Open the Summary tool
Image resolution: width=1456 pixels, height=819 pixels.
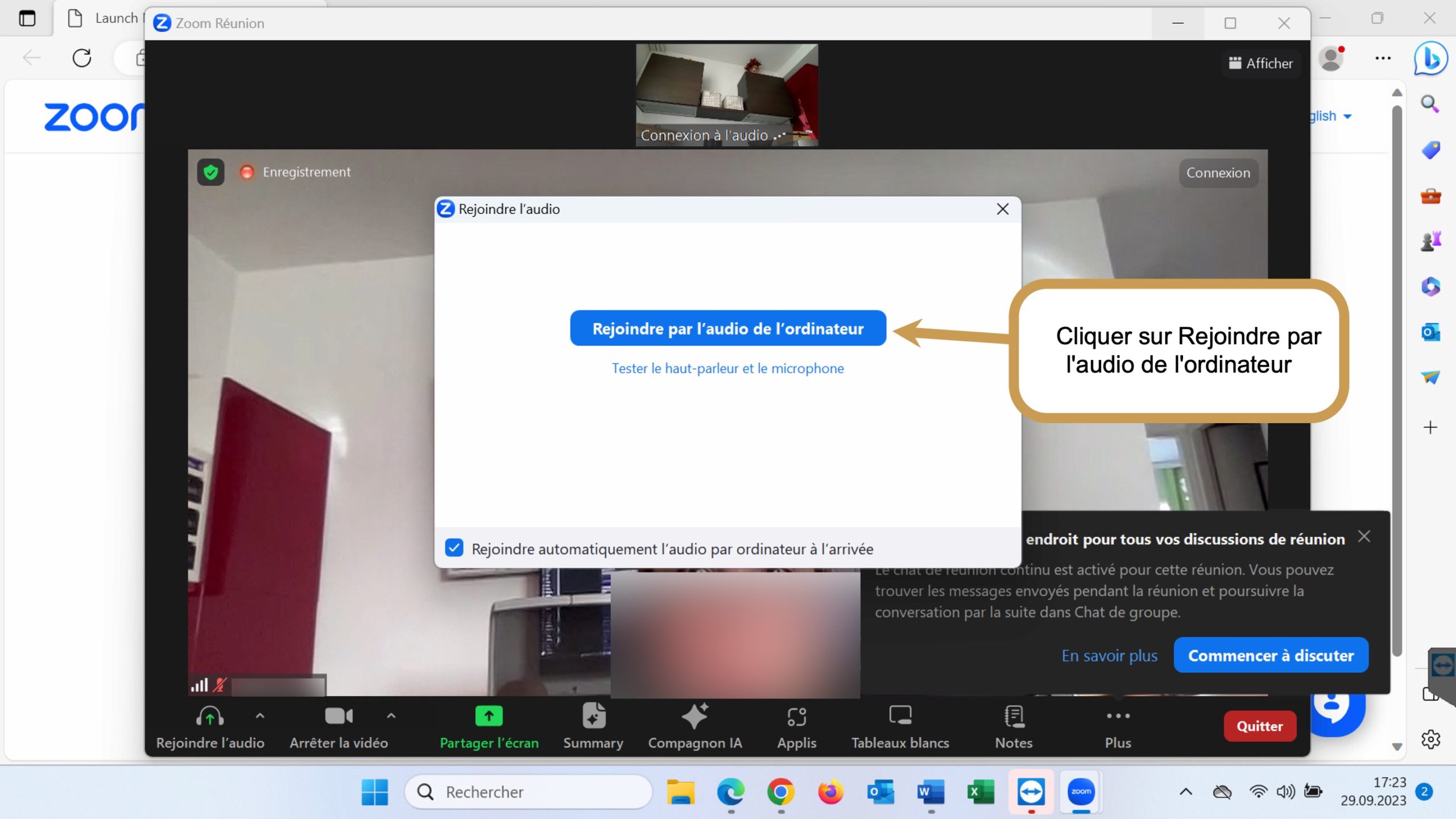593,726
